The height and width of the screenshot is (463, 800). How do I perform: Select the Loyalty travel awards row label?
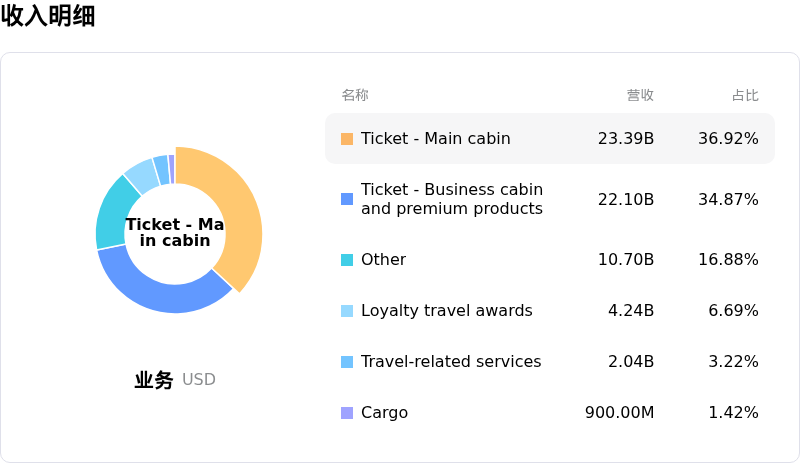pyautogui.click(x=446, y=311)
